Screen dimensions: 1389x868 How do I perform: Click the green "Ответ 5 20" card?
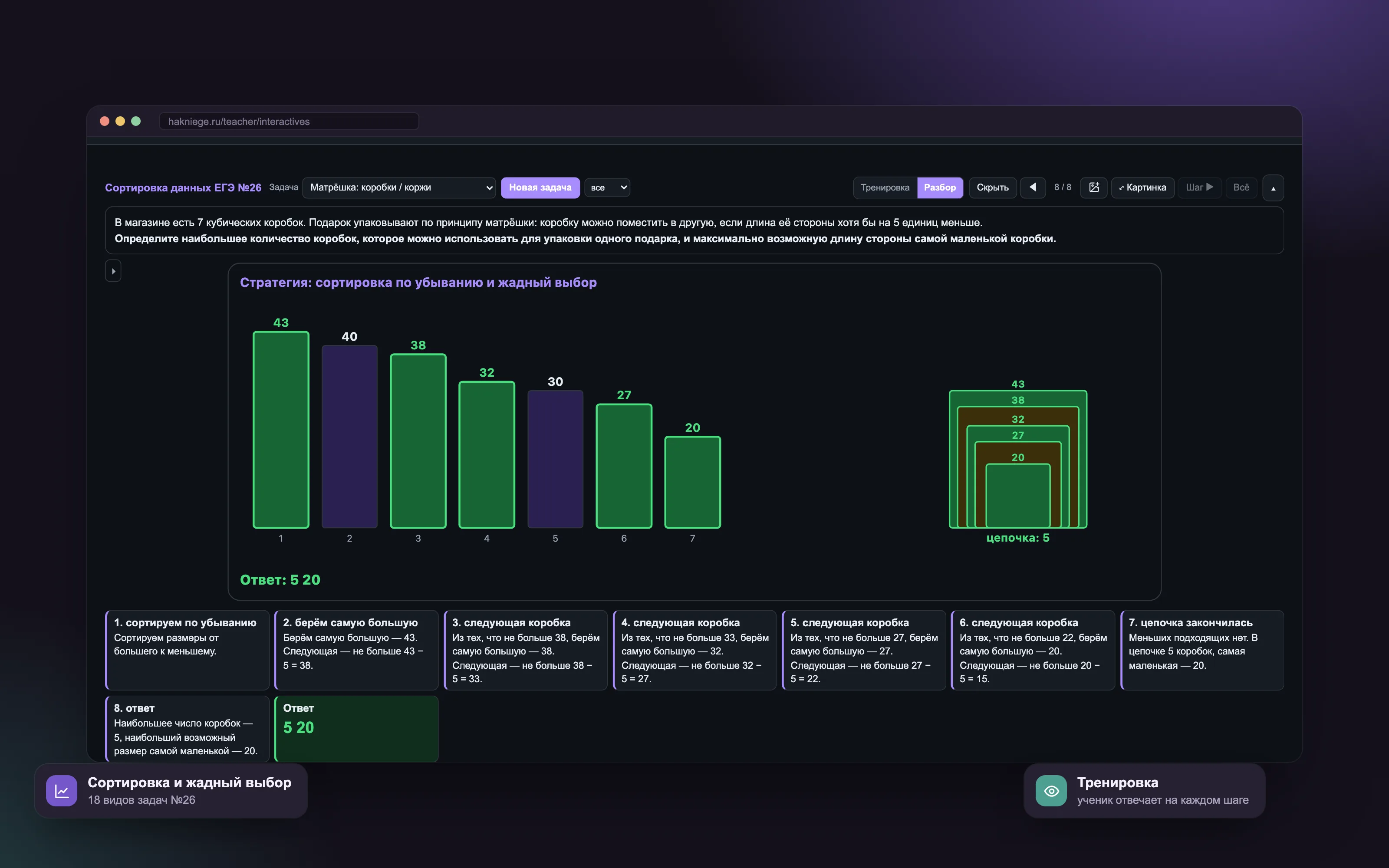click(x=356, y=729)
